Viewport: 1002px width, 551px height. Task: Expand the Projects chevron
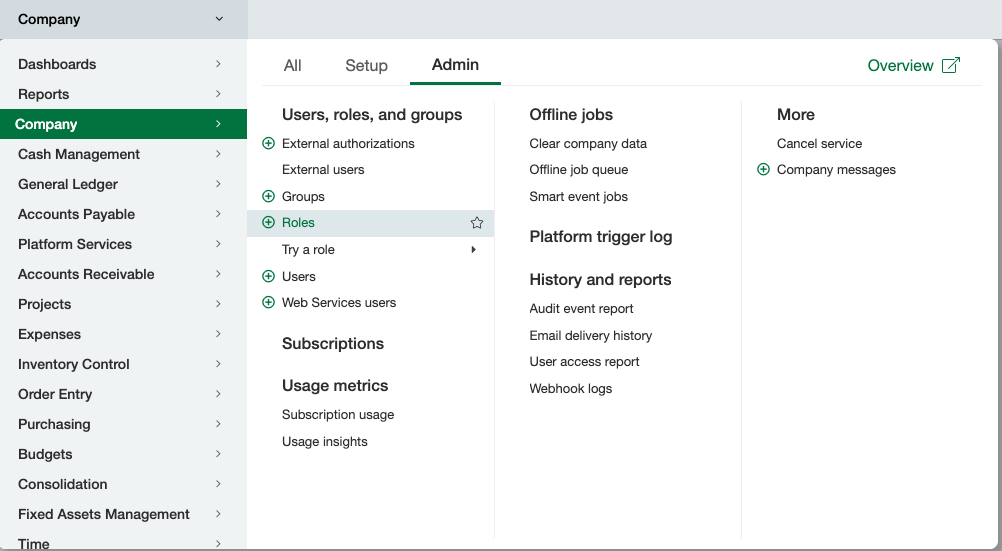click(x=218, y=304)
